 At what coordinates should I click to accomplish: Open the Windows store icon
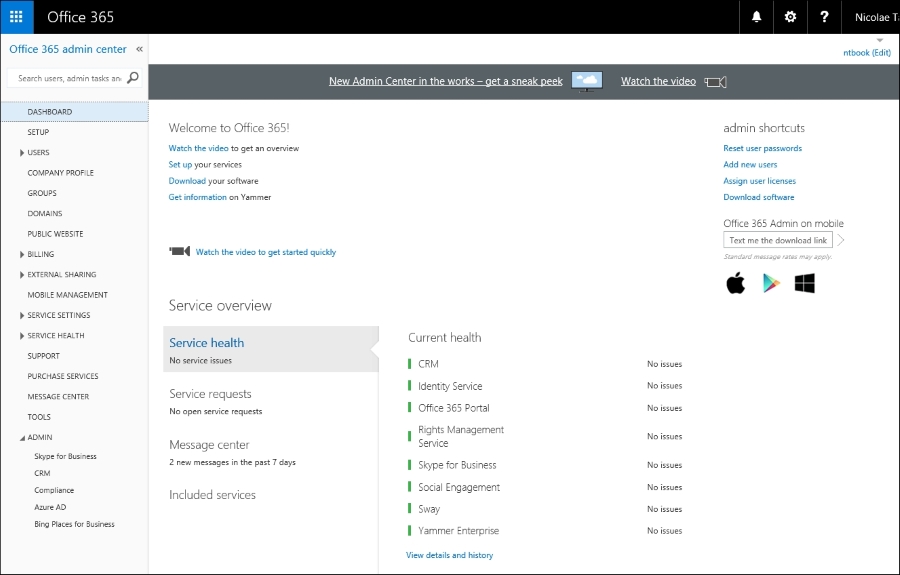pos(805,283)
